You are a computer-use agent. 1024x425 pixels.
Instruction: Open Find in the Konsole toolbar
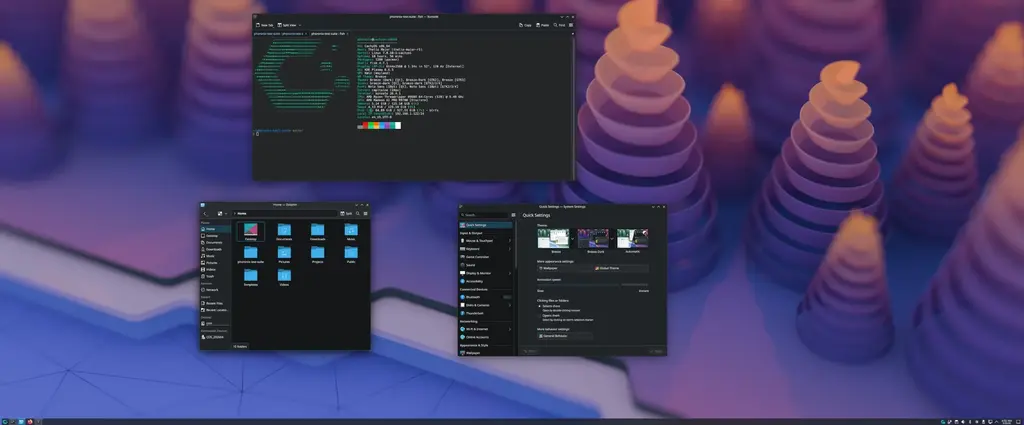[x=560, y=25]
